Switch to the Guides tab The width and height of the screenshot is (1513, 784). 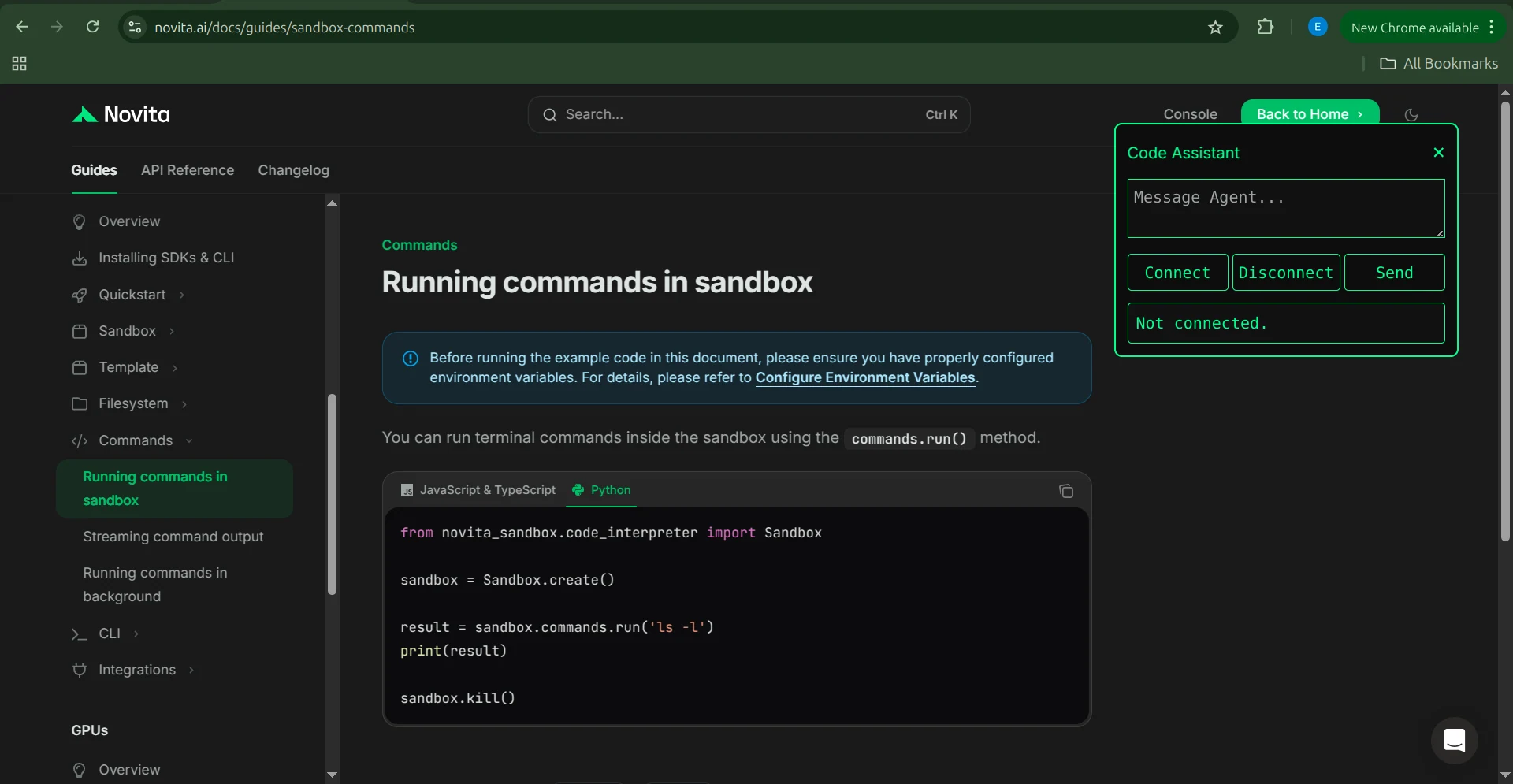coord(94,170)
